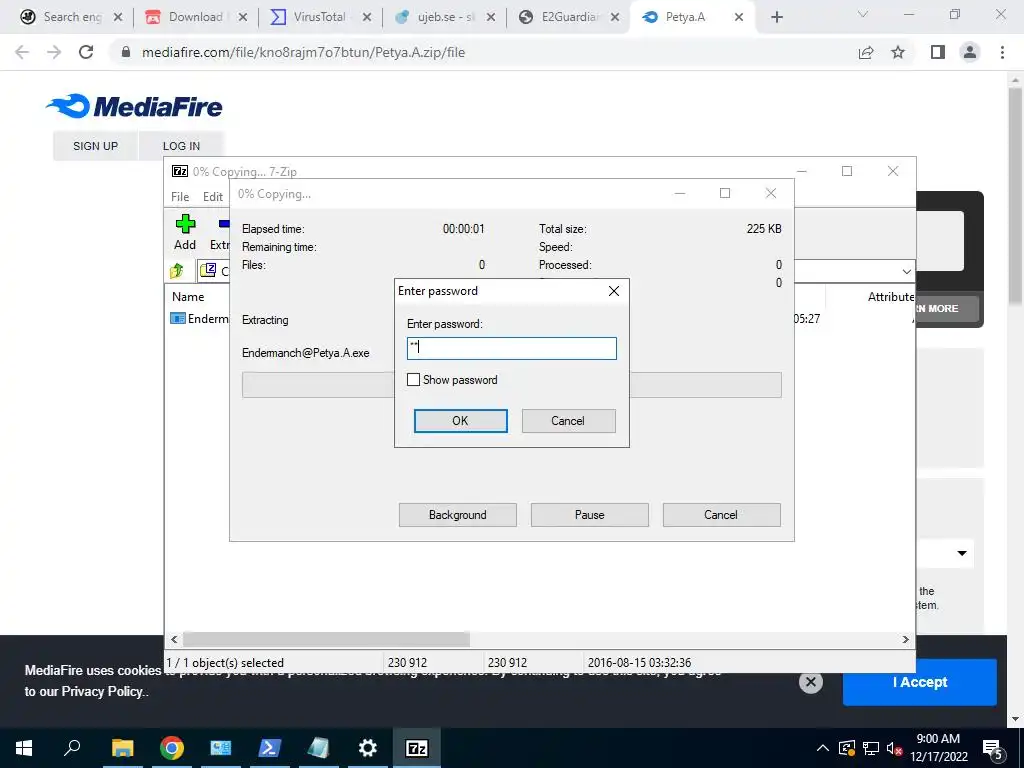This screenshot has height=768, width=1024.
Task: Pause the copying operation
Action: 590,515
